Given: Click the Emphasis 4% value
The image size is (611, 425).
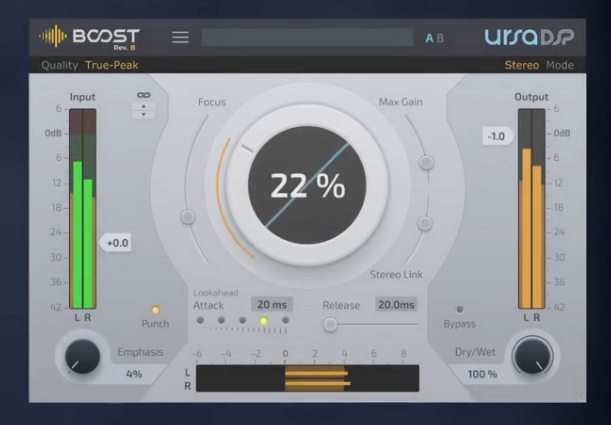Looking at the screenshot, I should coord(134,374).
